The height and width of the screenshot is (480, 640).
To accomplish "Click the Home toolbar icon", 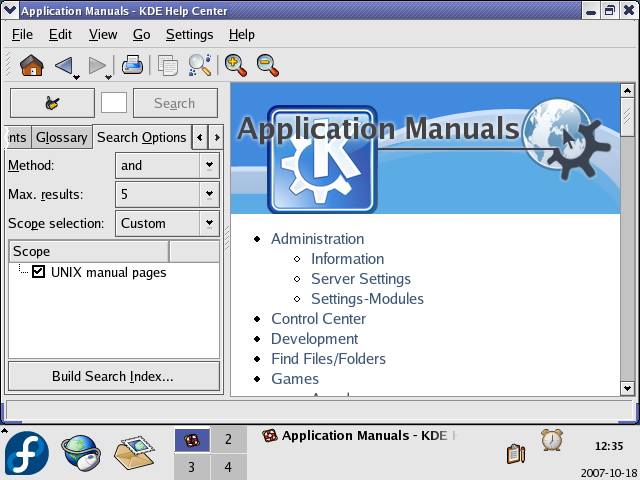I will click(x=31, y=66).
